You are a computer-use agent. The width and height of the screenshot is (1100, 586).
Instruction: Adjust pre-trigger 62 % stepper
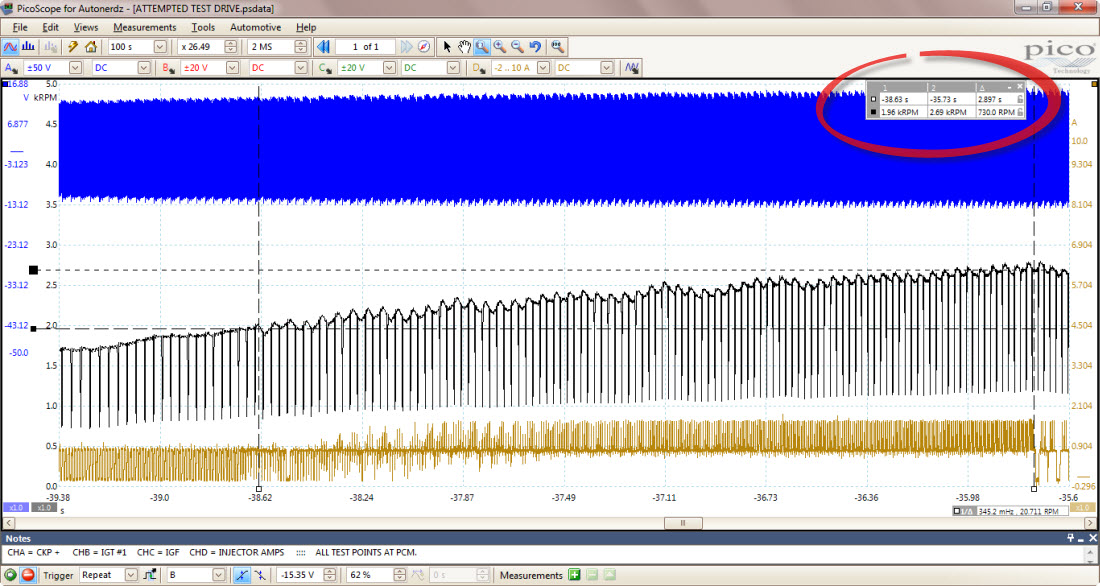(399, 575)
